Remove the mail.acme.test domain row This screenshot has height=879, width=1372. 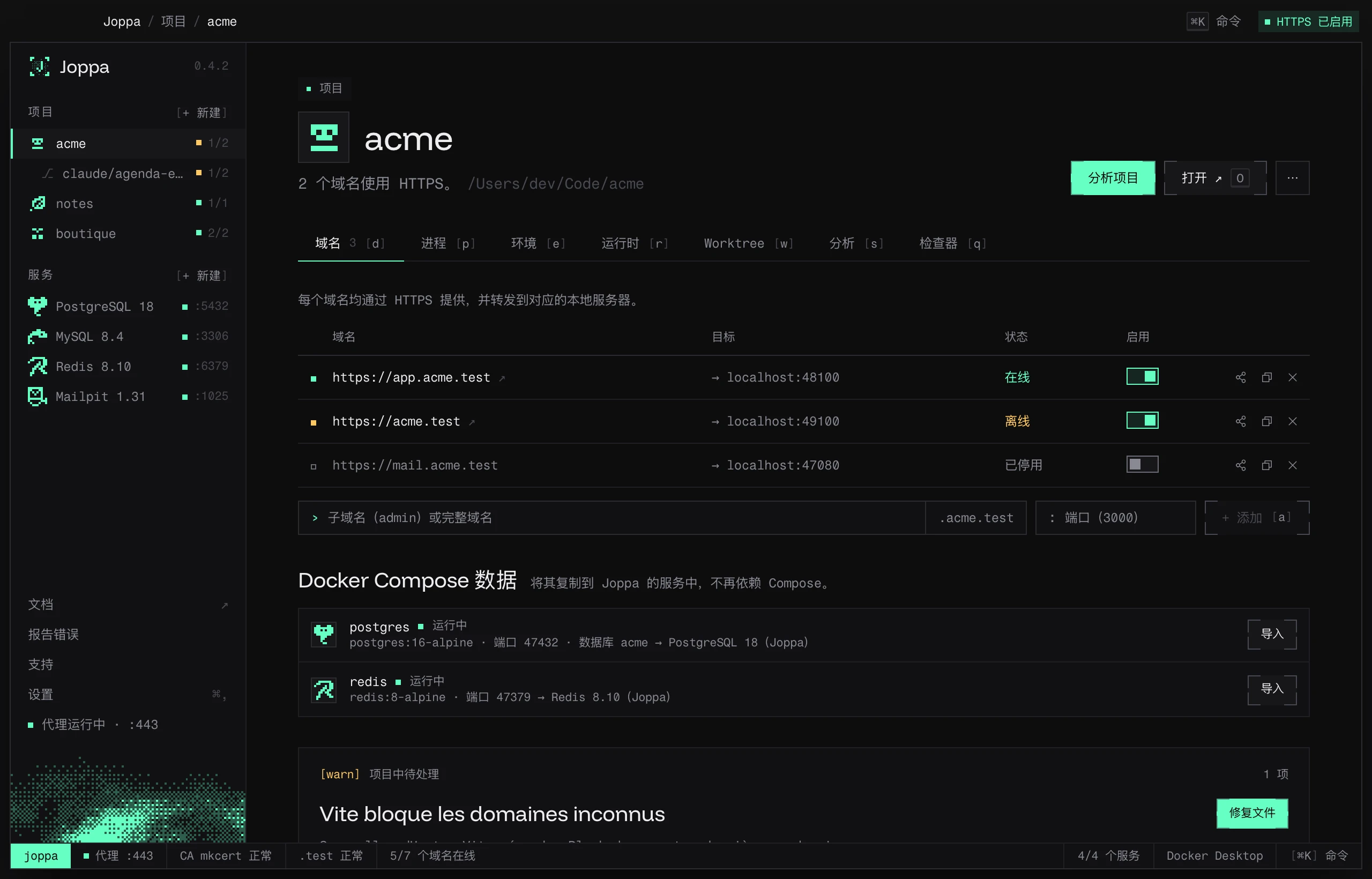tap(1293, 465)
